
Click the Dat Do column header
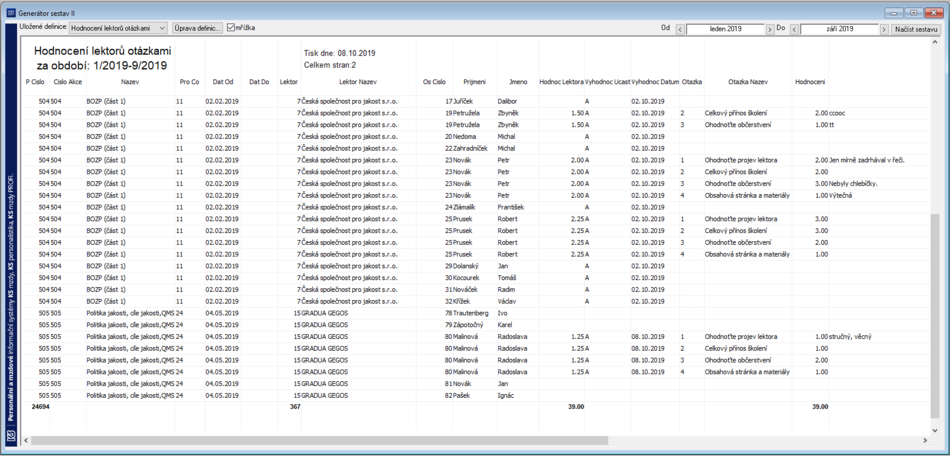(x=259, y=82)
